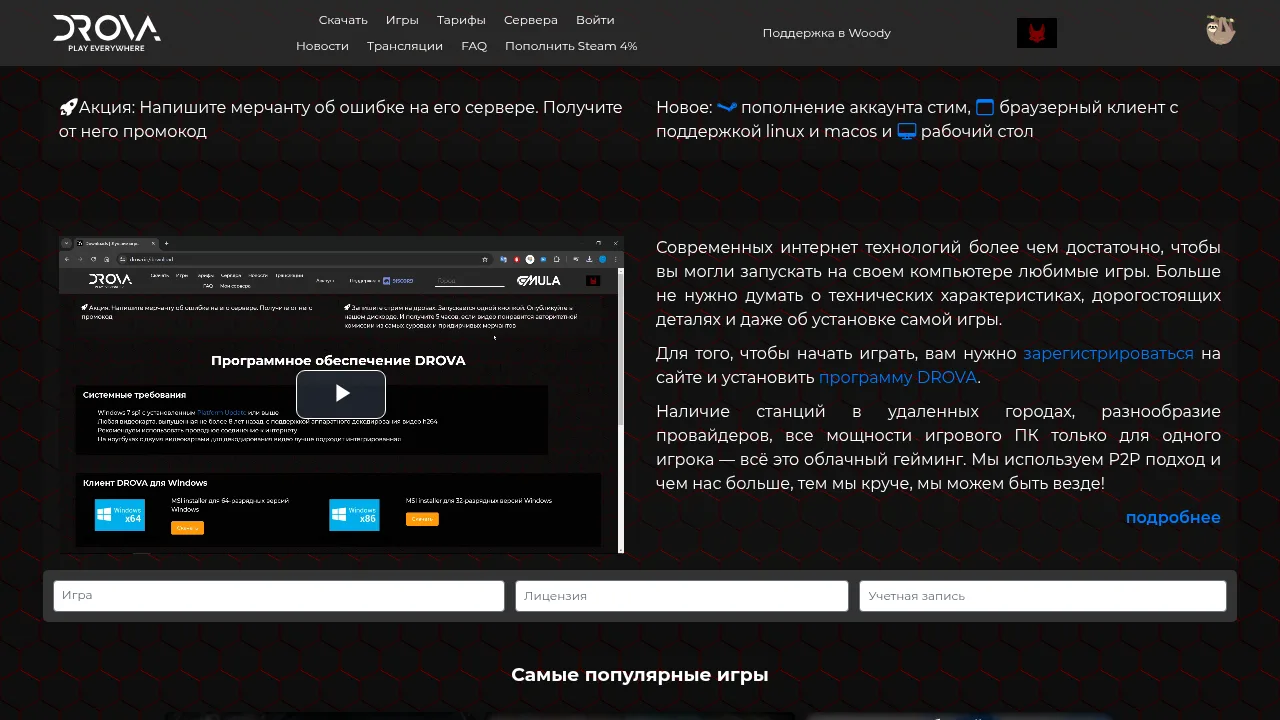Open the Тарифы page

(461, 20)
